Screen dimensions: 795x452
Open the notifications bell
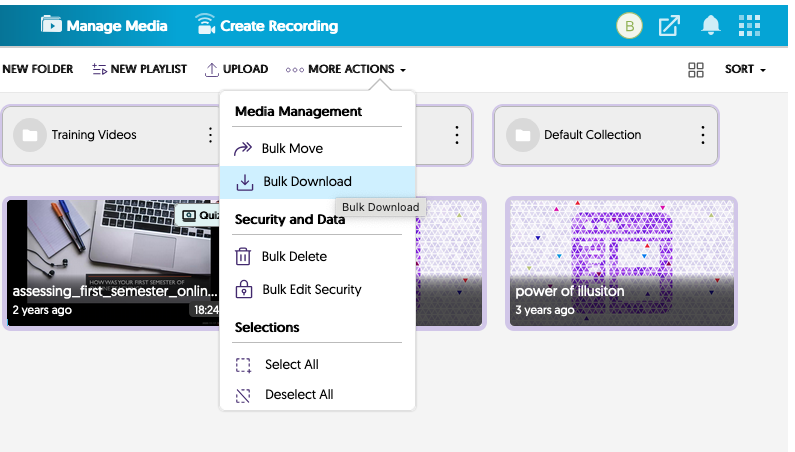711,26
